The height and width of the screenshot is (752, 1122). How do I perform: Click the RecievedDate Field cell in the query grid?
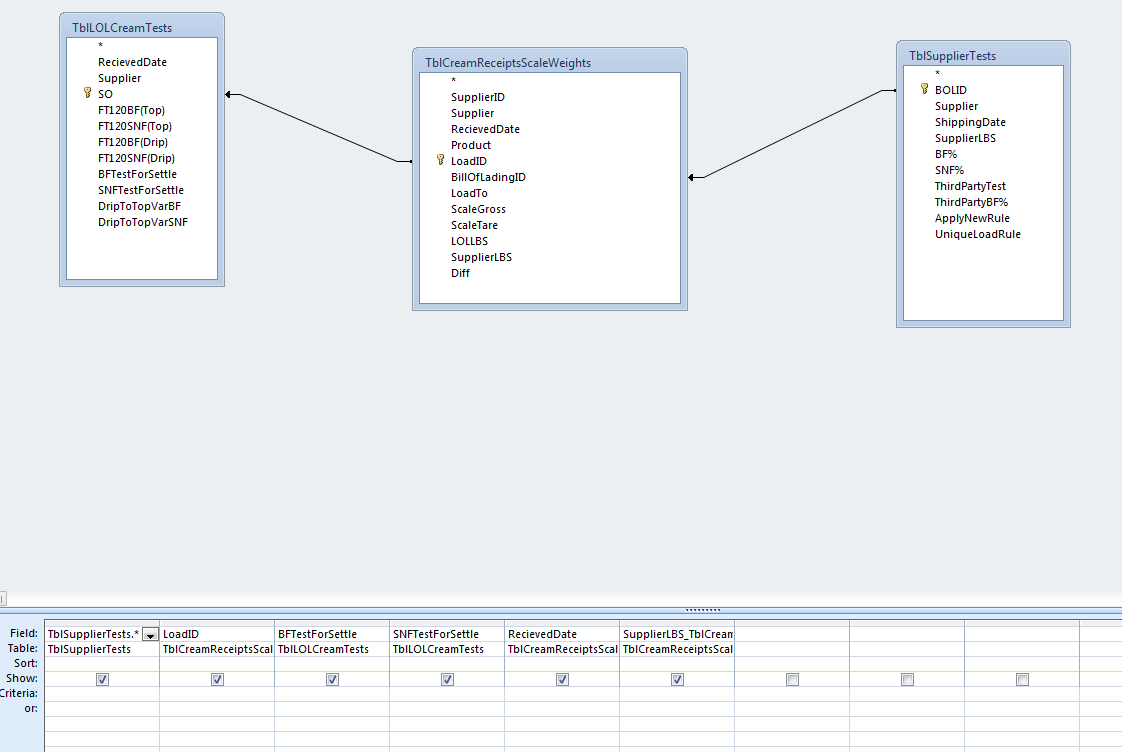point(562,634)
